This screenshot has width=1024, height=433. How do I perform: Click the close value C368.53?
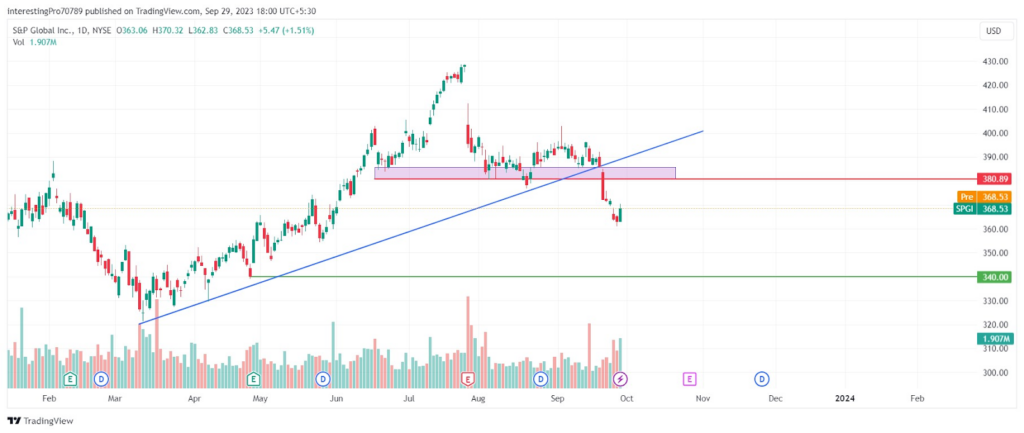pos(240,31)
